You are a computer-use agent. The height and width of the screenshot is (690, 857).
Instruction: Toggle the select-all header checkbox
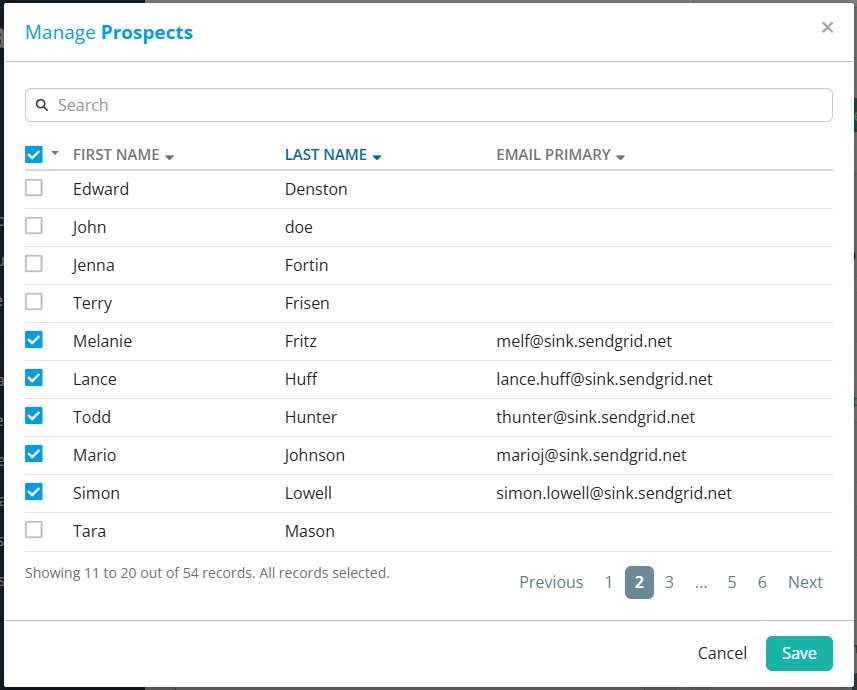tap(34, 154)
